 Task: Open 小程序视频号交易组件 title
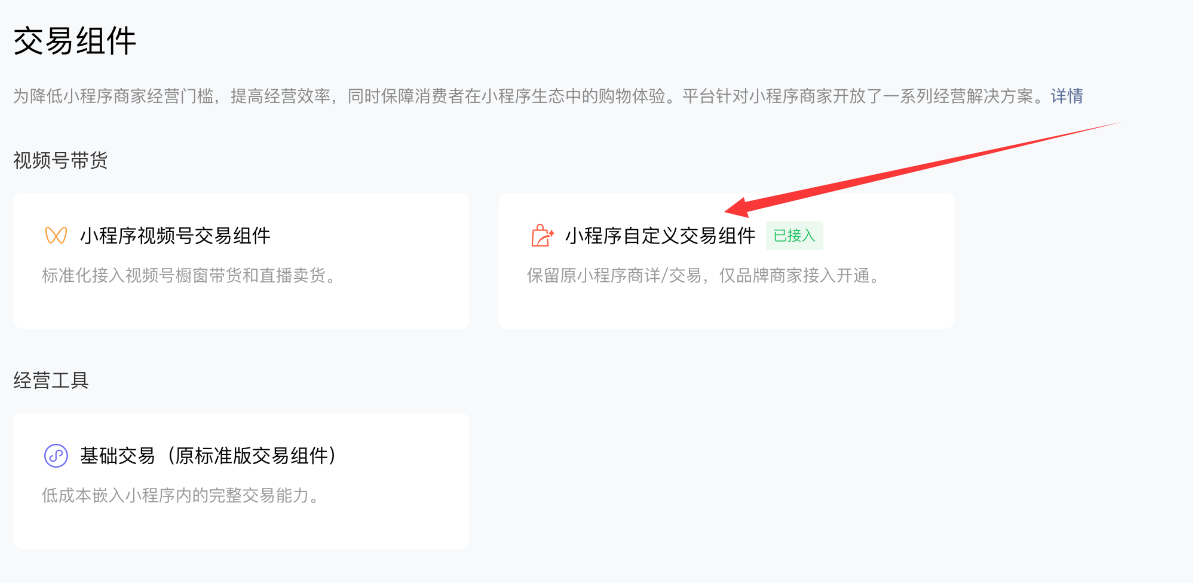tap(175, 236)
